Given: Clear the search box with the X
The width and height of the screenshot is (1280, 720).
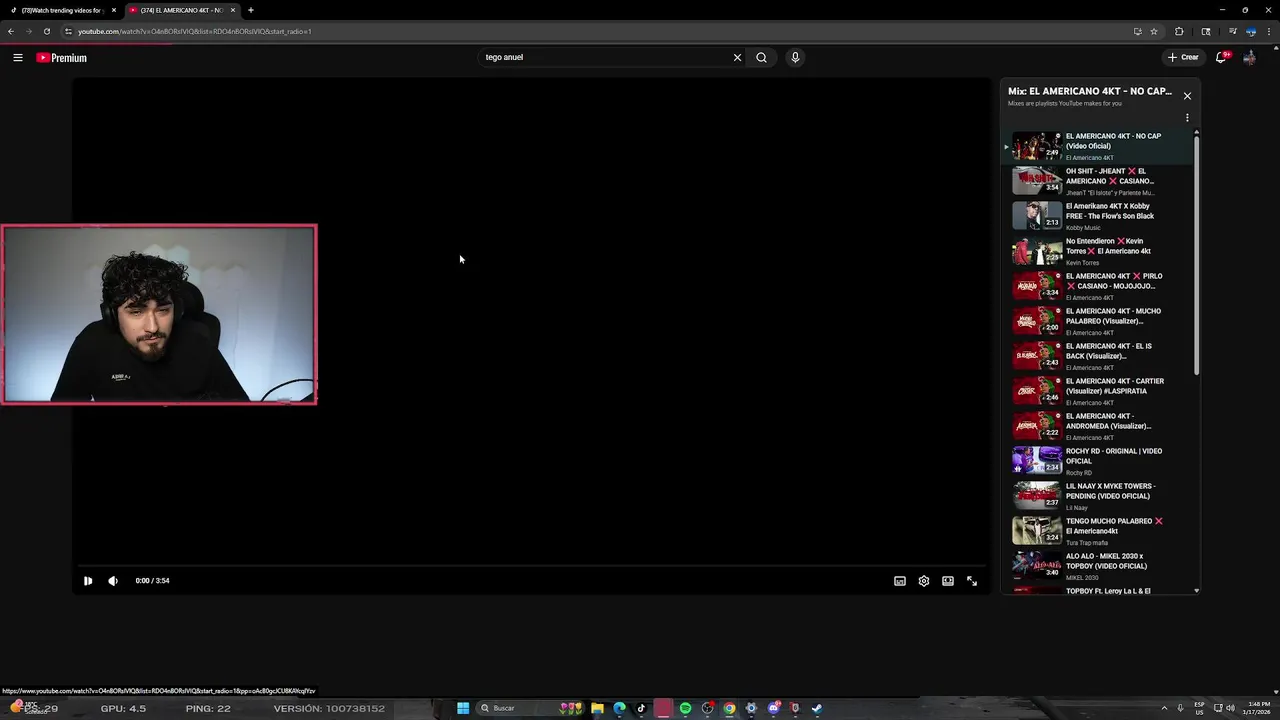Looking at the screenshot, I should point(737,57).
